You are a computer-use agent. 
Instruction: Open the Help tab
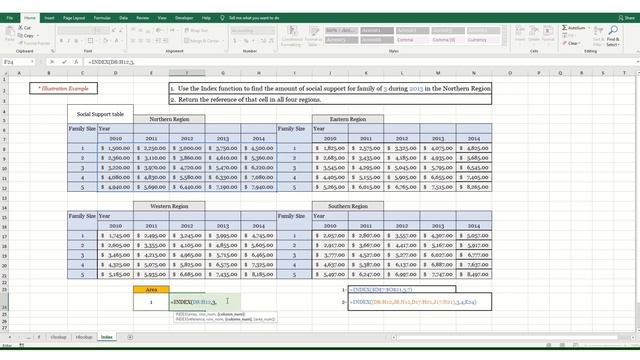tap(206, 18)
